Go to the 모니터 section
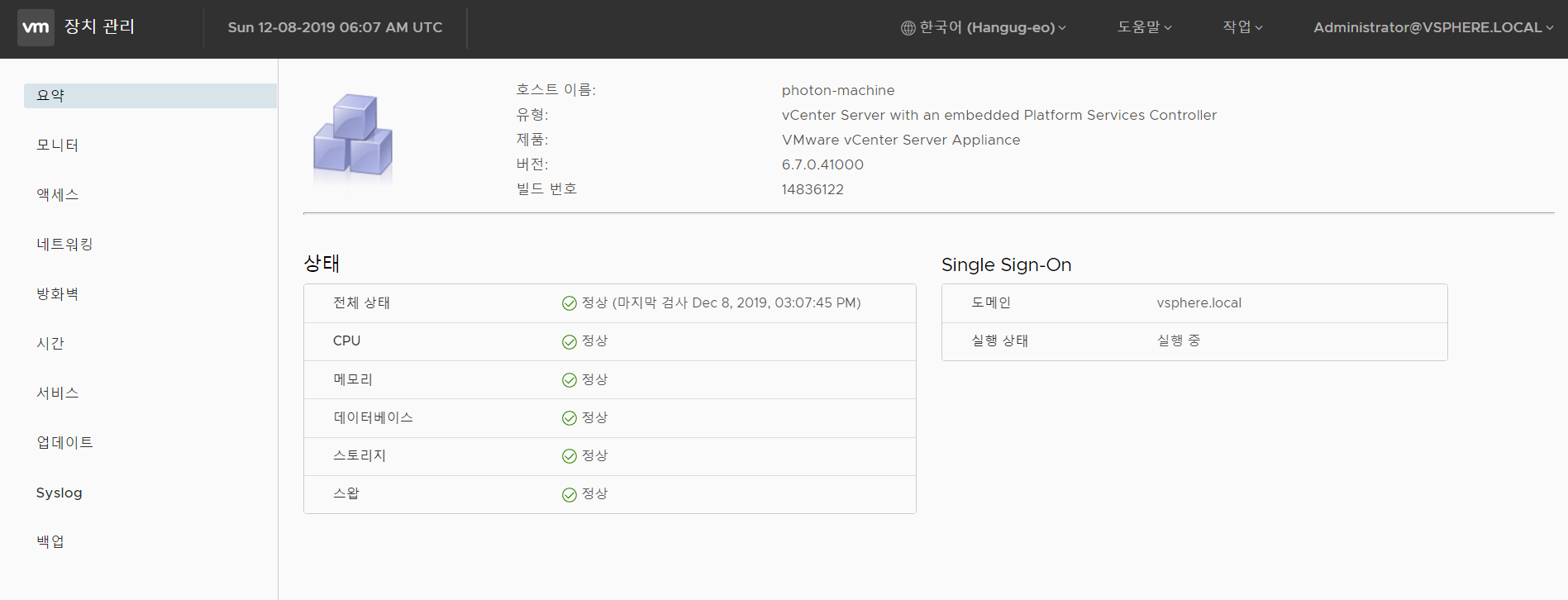Screen dimensions: 1568x600 click(x=57, y=145)
